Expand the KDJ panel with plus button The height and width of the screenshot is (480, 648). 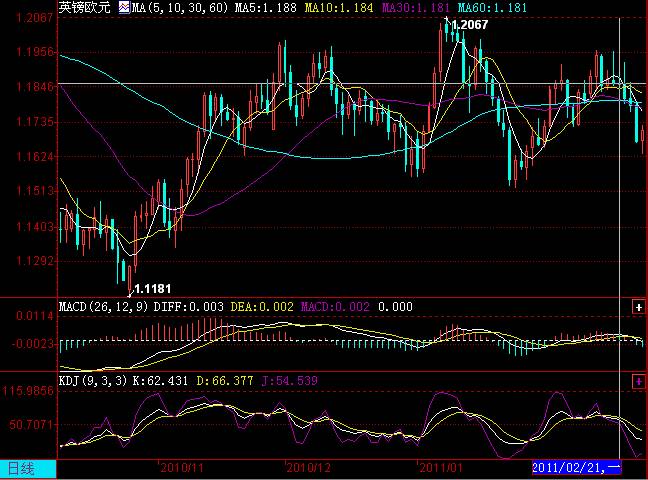(638, 381)
